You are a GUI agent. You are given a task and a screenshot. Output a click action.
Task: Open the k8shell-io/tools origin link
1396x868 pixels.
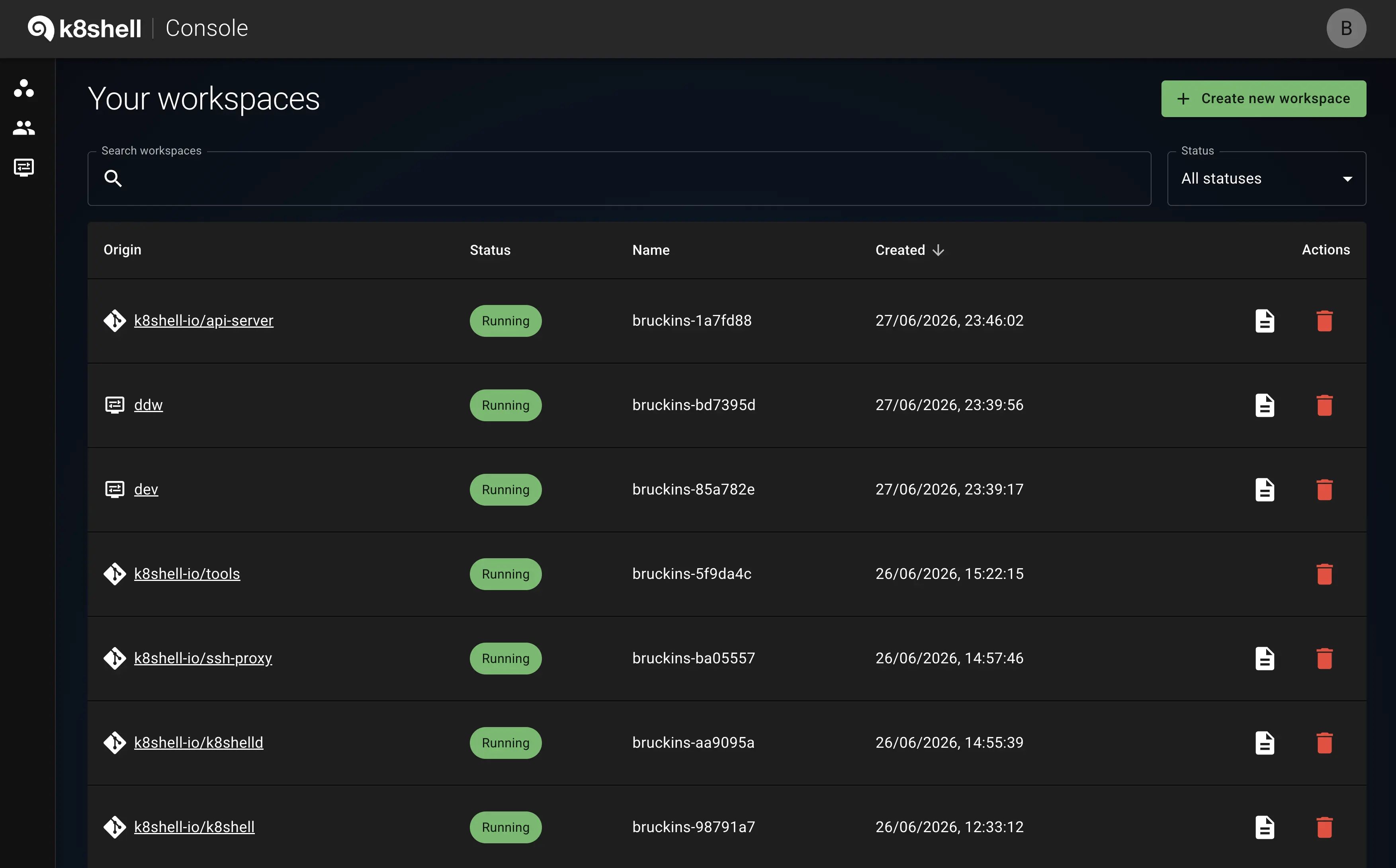[x=187, y=574]
